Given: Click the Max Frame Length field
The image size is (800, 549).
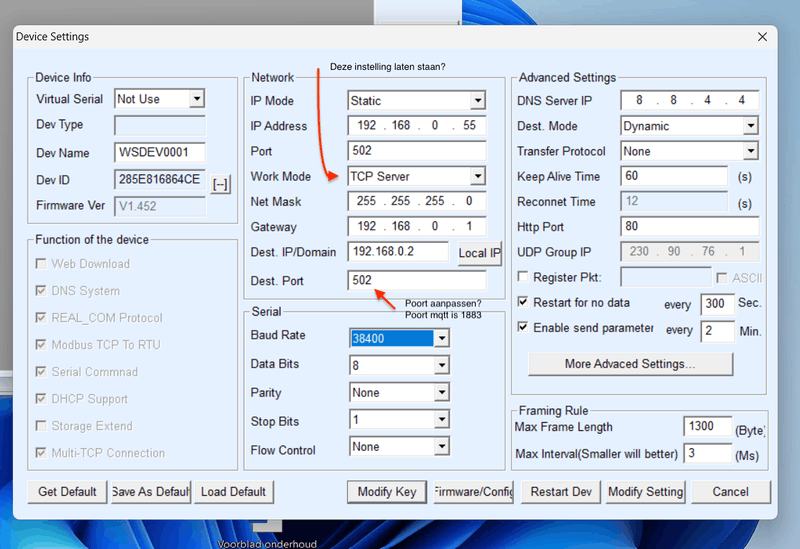Looking at the screenshot, I should (x=708, y=426).
